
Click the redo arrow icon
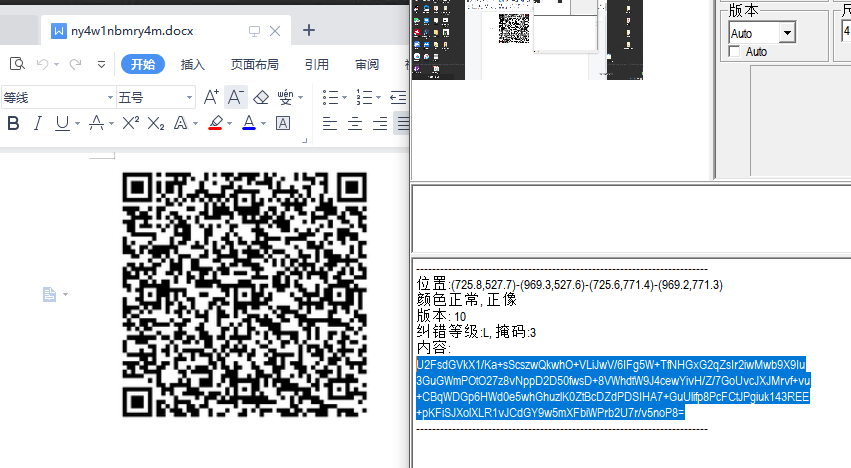pyautogui.click(x=75, y=64)
